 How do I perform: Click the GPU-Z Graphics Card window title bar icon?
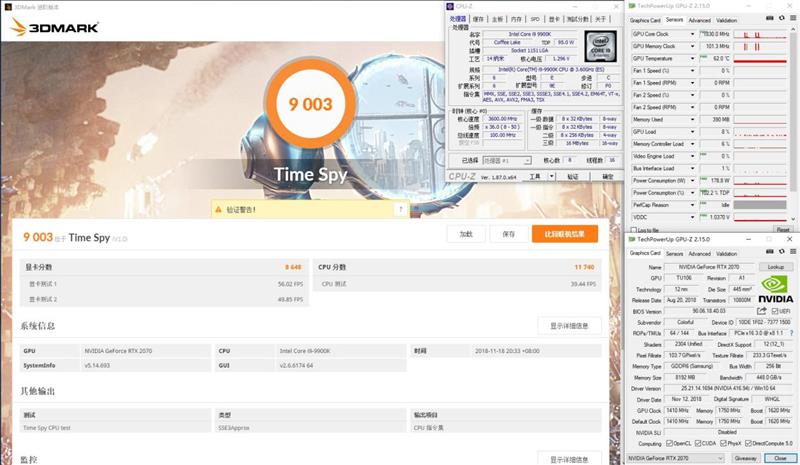pyautogui.click(x=632, y=239)
